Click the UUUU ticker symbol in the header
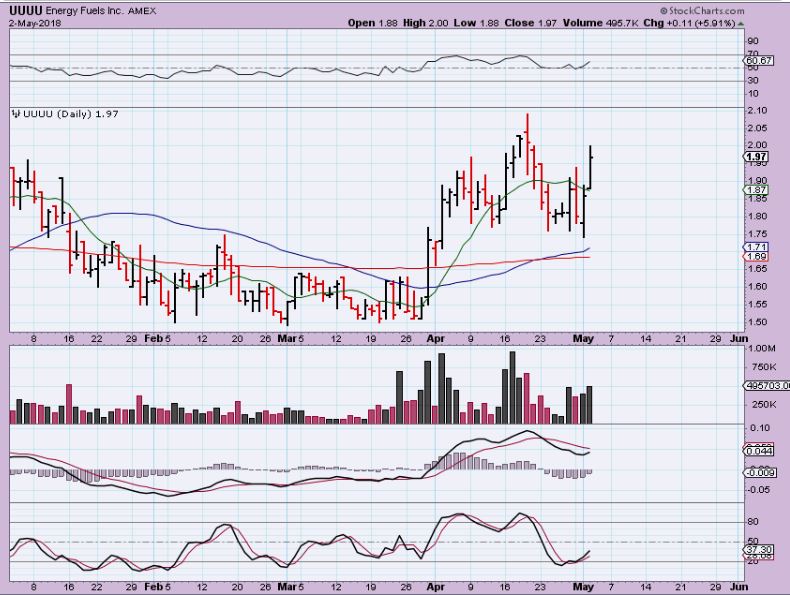Viewport: 790px width, 595px height. [26, 10]
